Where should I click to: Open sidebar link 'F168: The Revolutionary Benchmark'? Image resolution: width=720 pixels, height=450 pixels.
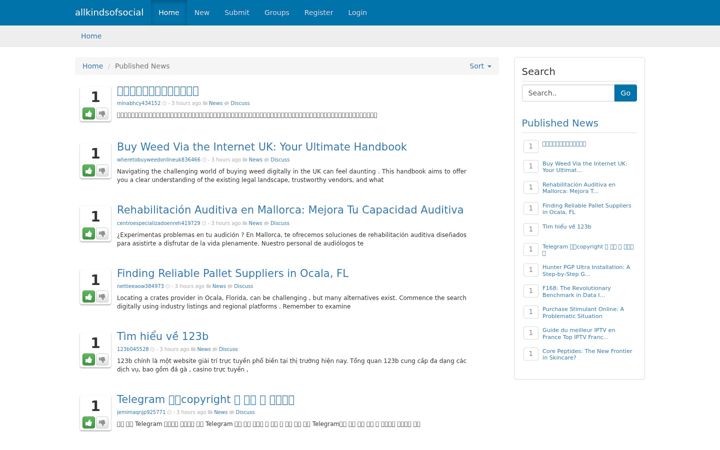(577, 292)
